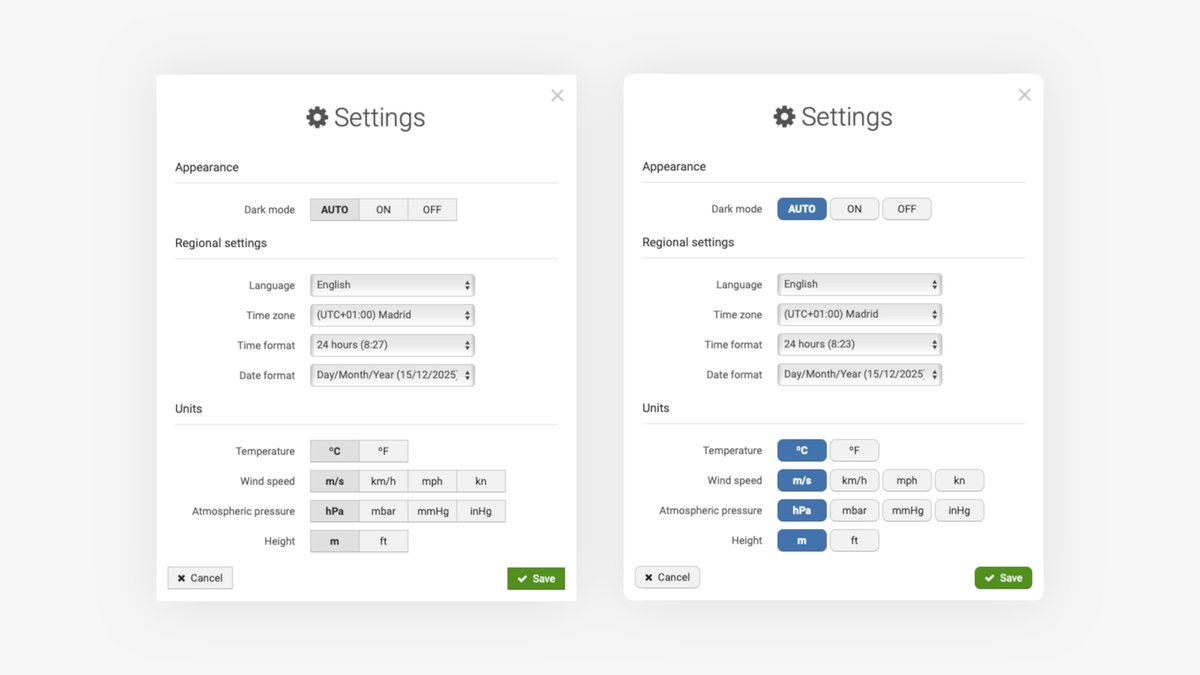Open Language dropdown in right dialog
Screen dimensions: 1200x675
click(x=860, y=284)
